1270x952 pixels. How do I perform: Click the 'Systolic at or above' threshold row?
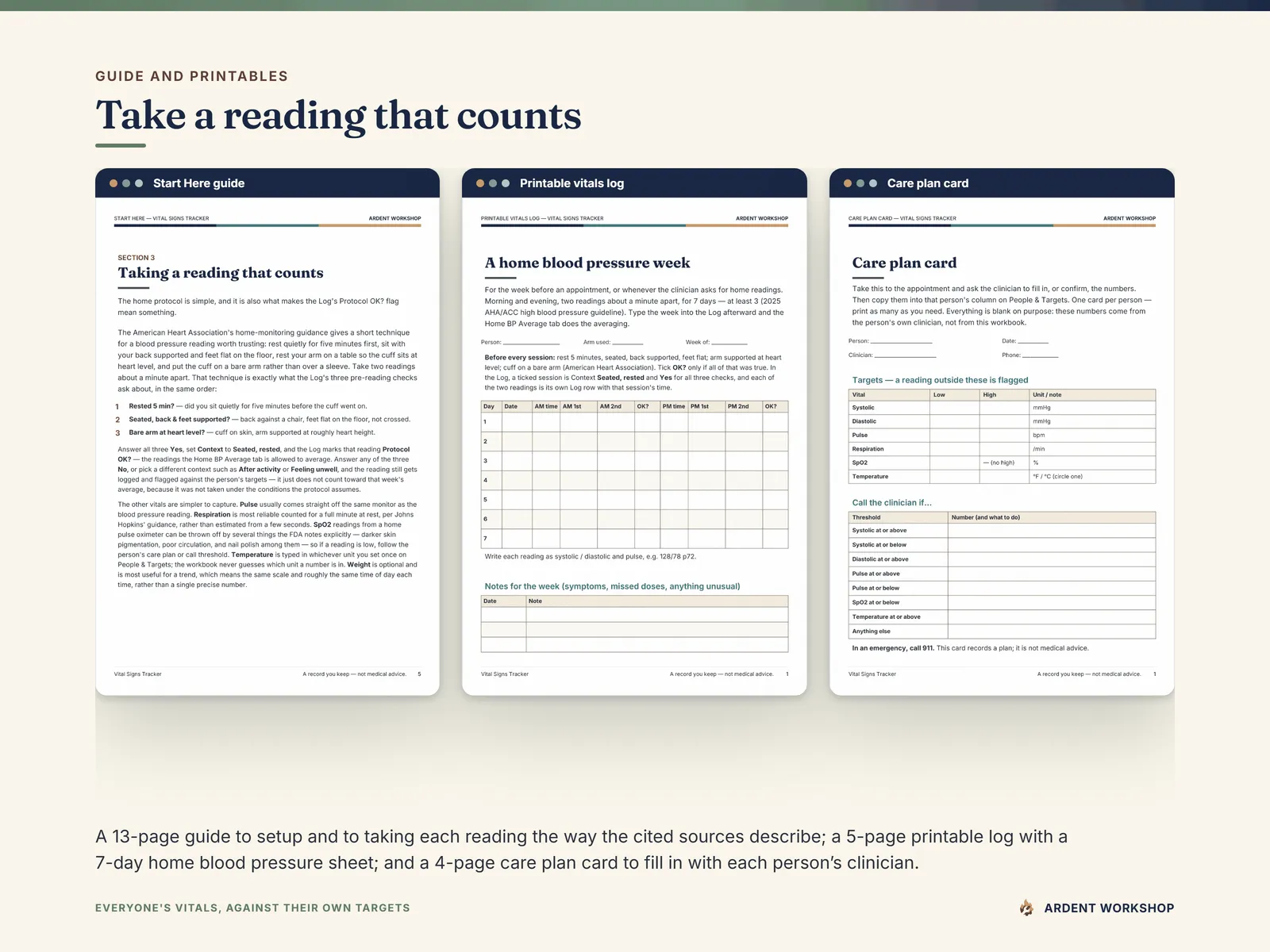1002,531
